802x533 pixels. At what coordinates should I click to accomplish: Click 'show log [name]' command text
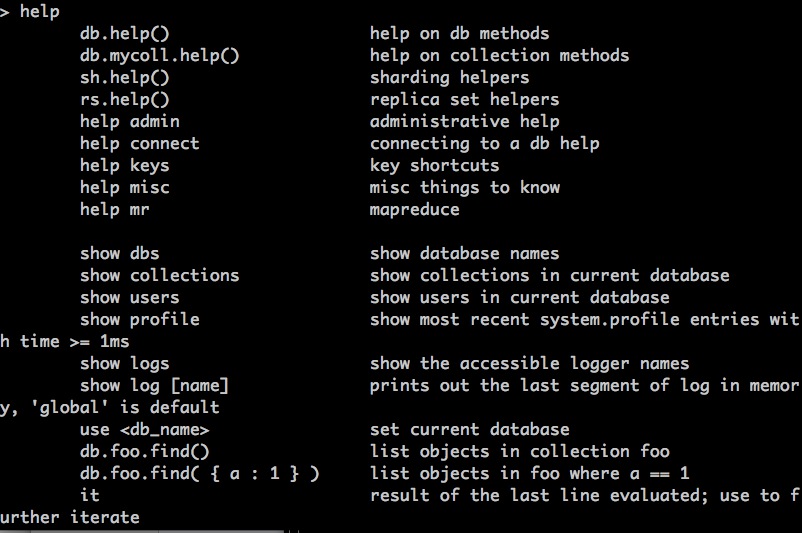(154, 385)
